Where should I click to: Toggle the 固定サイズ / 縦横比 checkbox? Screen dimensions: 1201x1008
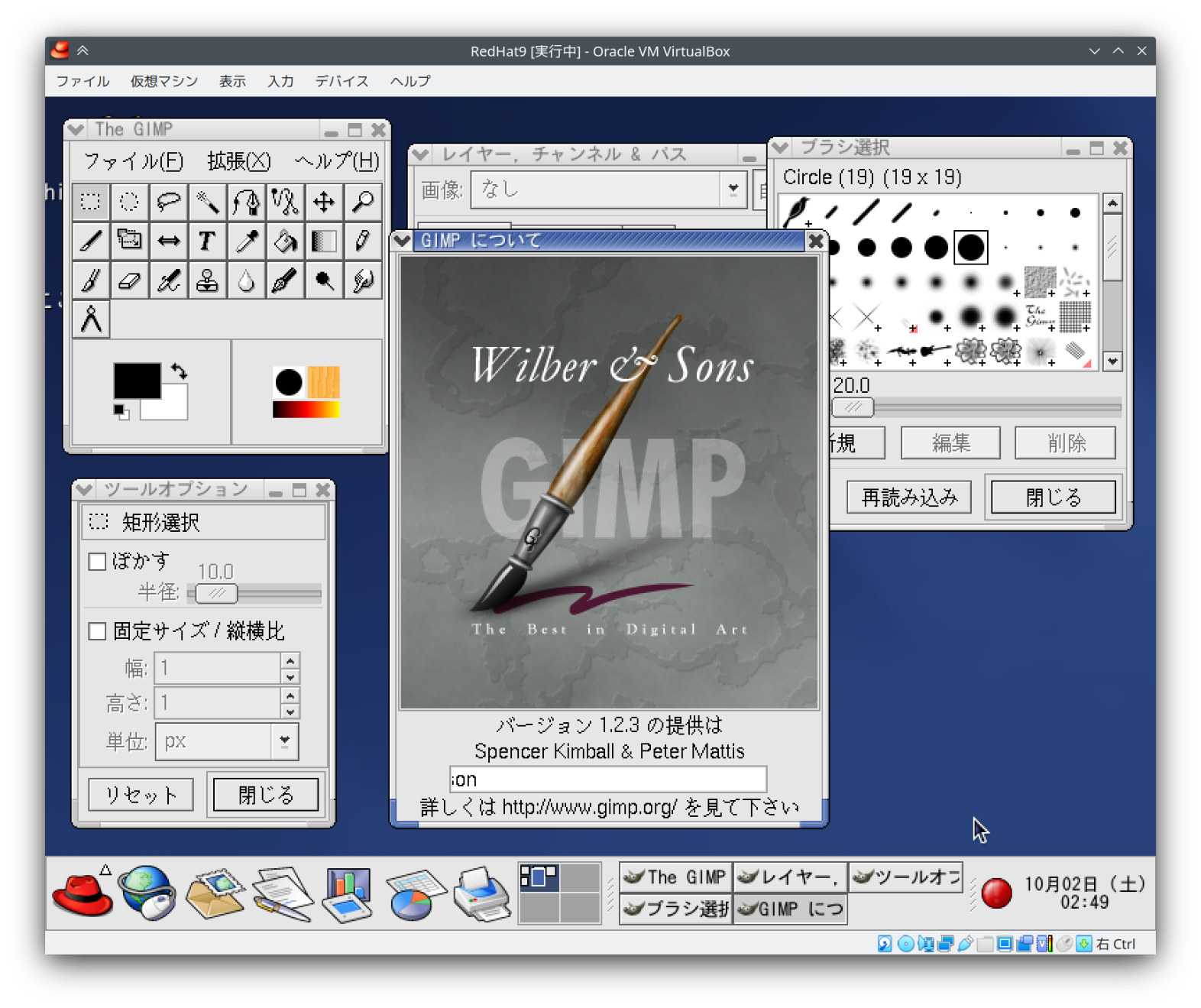(x=97, y=631)
